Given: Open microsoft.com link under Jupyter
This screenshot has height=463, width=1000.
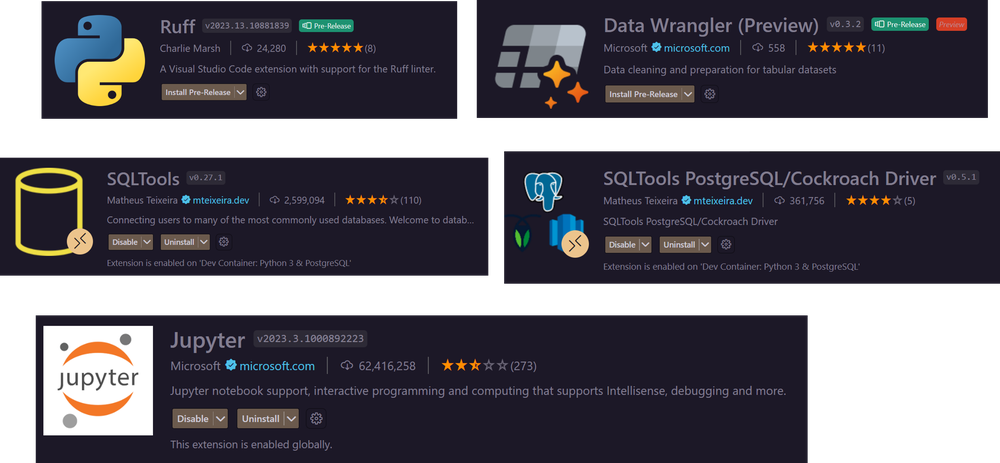Looking at the screenshot, I should point(277,365).
